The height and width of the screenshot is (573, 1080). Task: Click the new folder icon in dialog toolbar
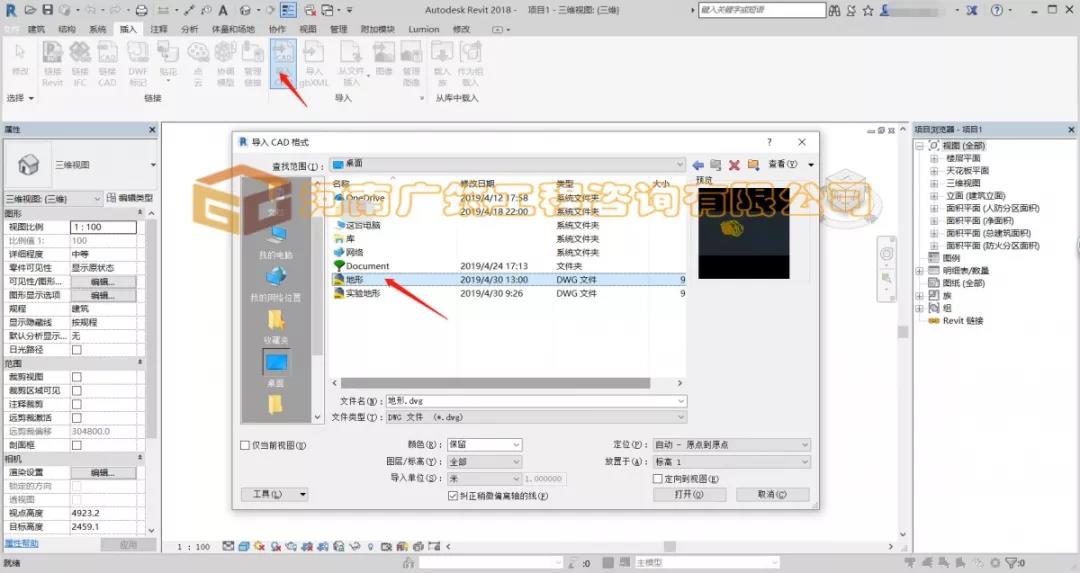tap(753, 165)
